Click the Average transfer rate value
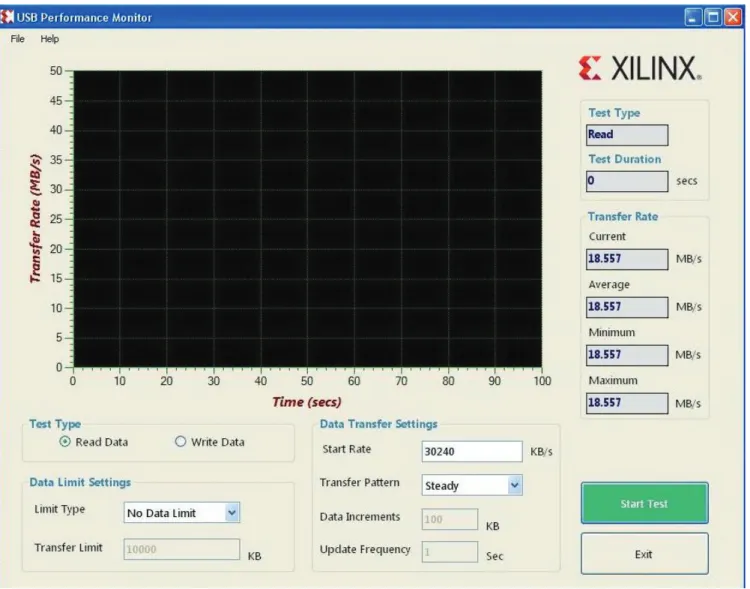 [627, 307]
